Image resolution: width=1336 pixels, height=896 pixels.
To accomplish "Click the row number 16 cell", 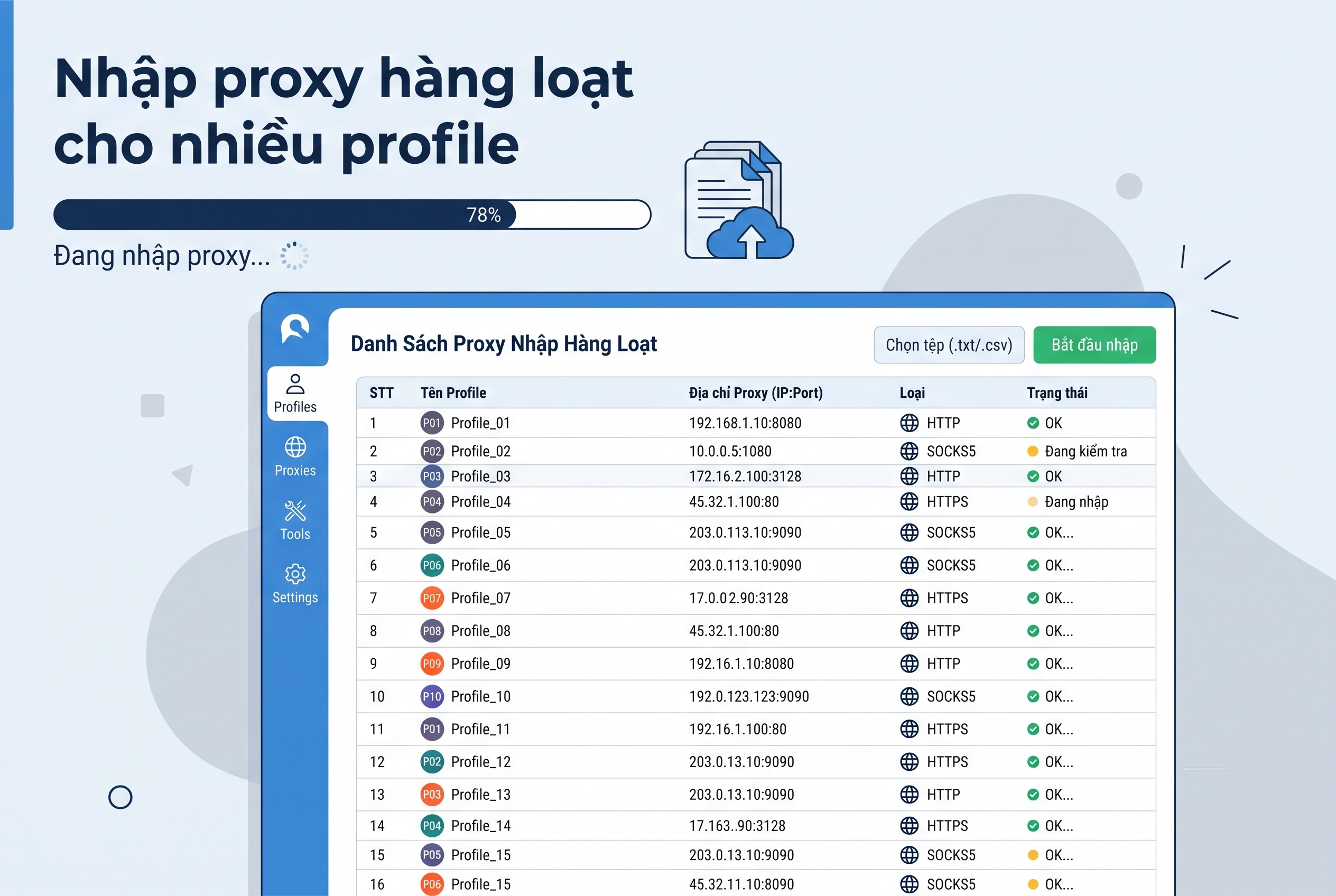I will pos(377,884).
